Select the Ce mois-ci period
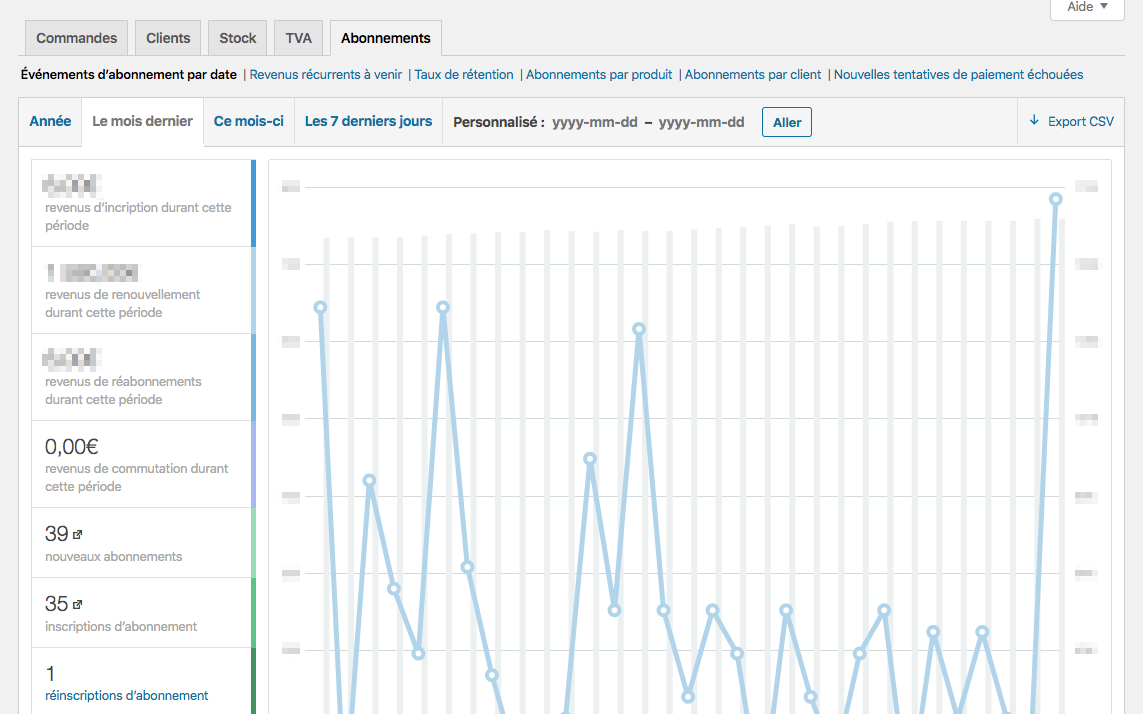The width and height of the screenshot is (1143, 714). pos(248,120)
